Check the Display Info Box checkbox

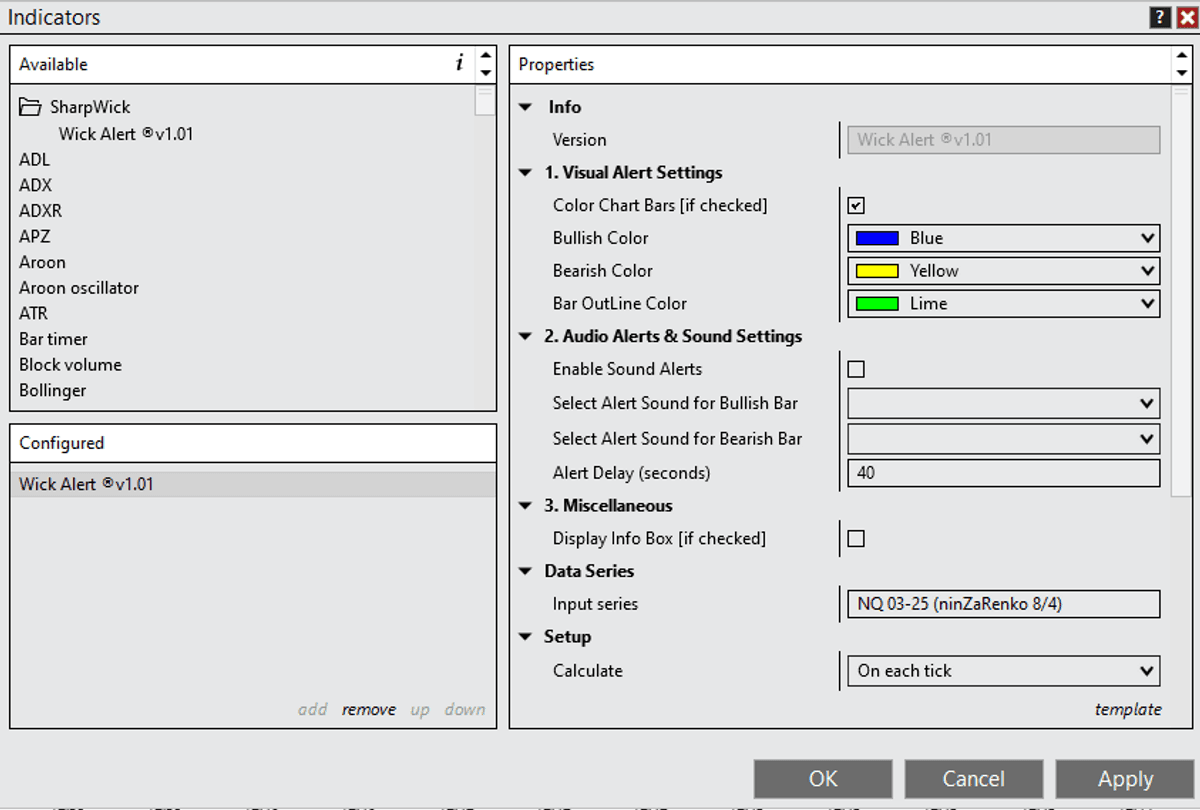point(856,539)
